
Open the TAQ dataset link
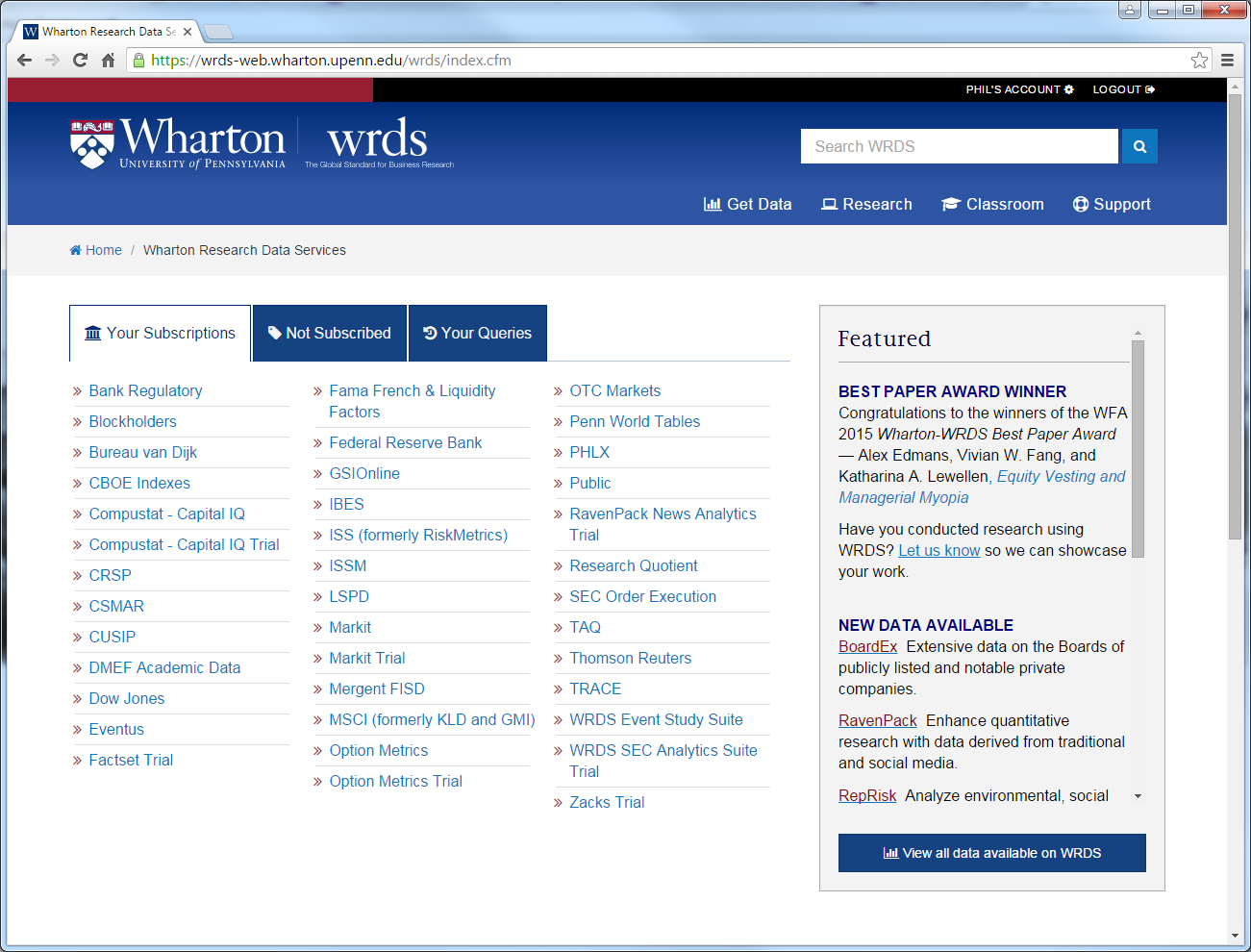tap(585, 627)
